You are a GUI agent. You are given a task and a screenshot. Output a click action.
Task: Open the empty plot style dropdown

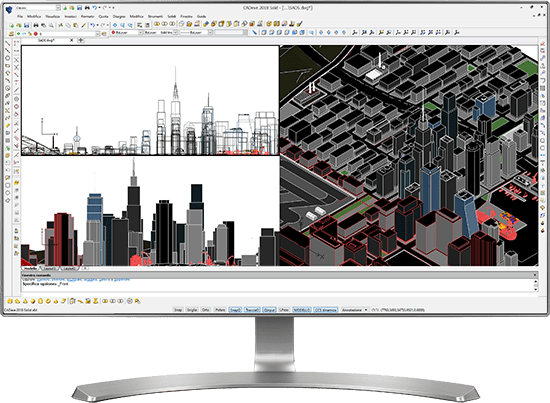[x=245, y=32]
